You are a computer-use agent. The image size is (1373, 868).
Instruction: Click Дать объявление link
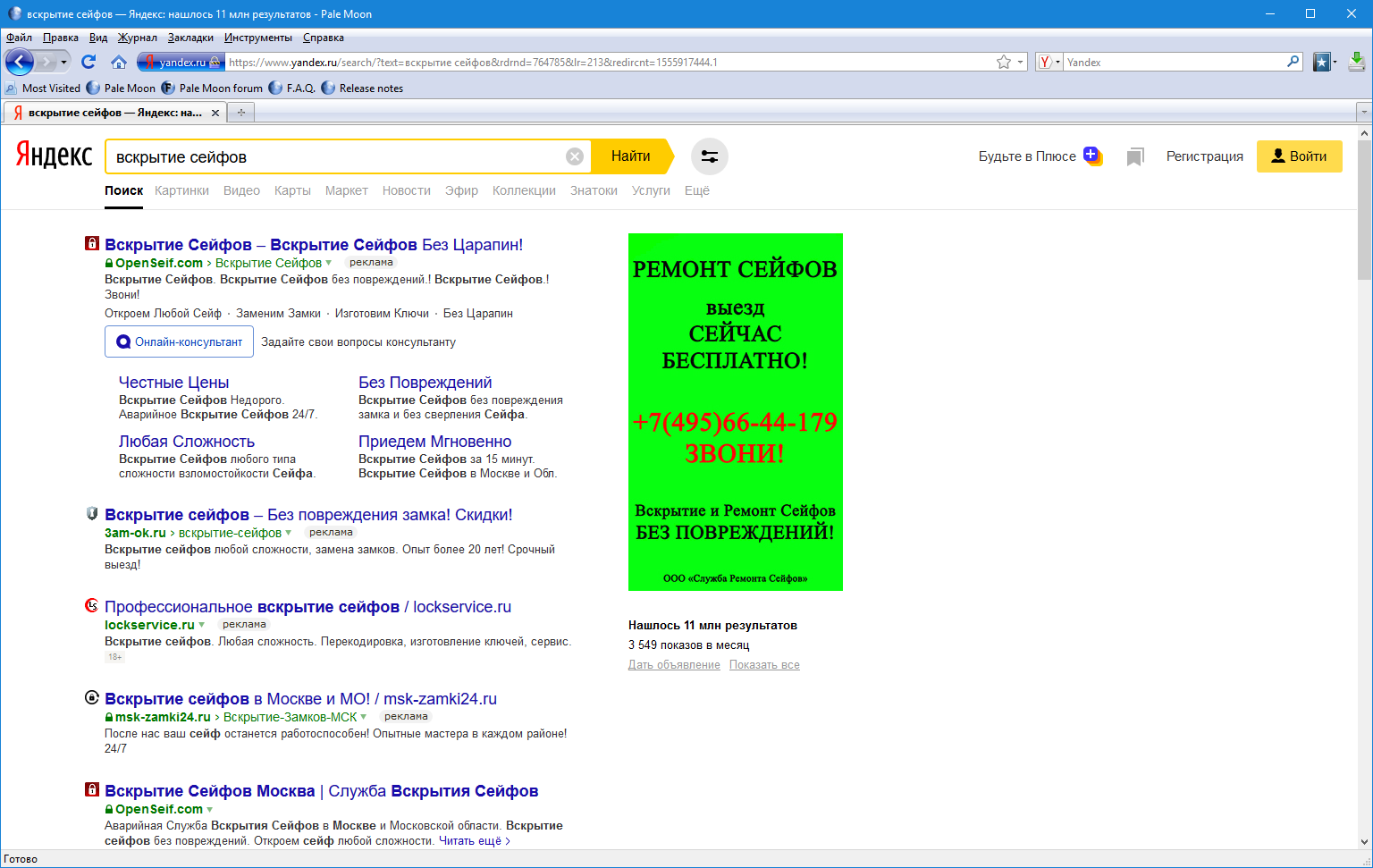pyautogui.click(x=674, y=665)
